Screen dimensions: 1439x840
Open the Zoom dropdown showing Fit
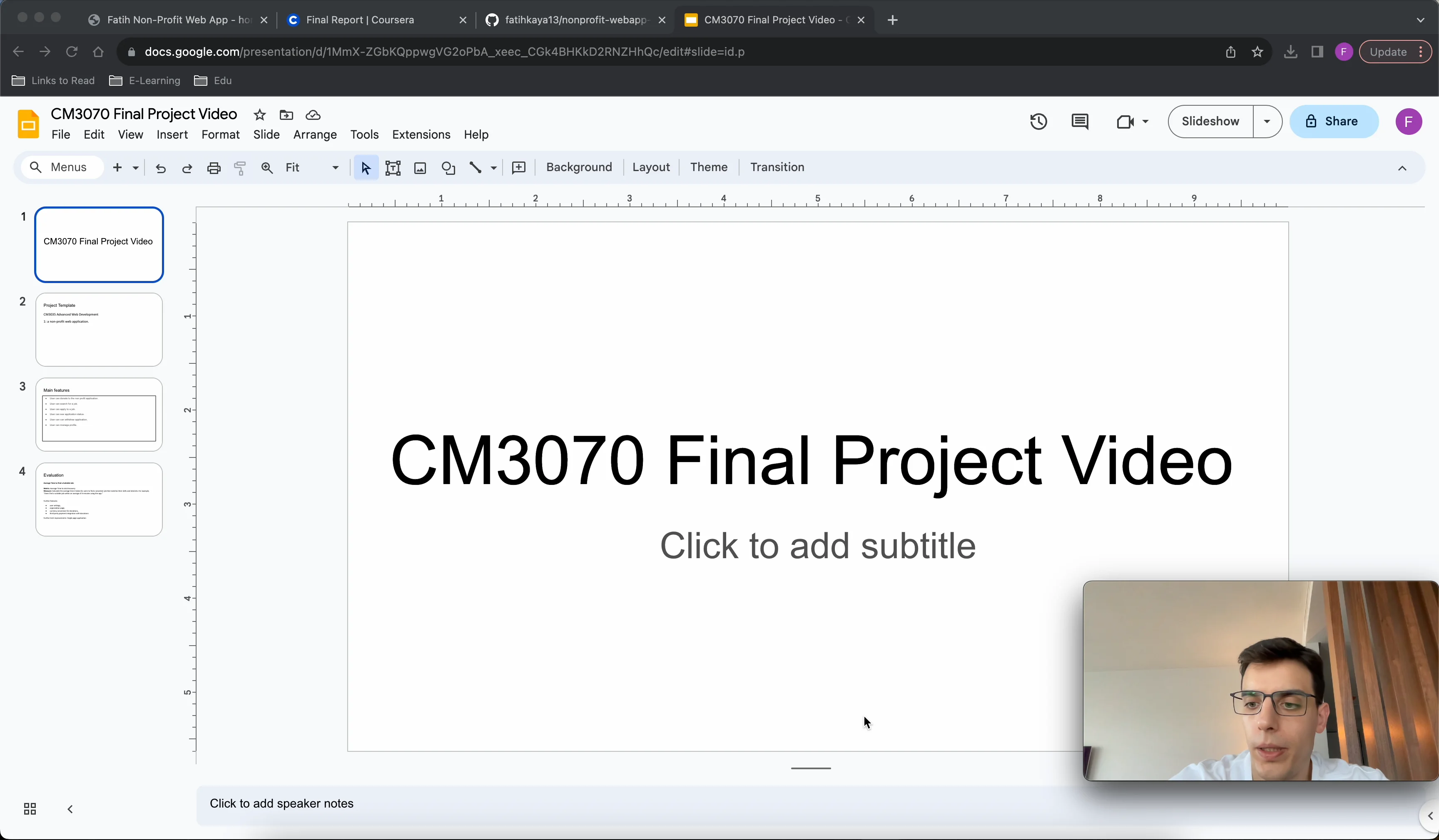tap(311, 167)
